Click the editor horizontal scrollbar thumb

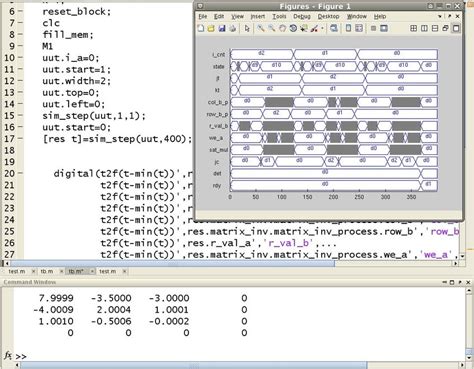pyautogui.click(x=172, y=263)
